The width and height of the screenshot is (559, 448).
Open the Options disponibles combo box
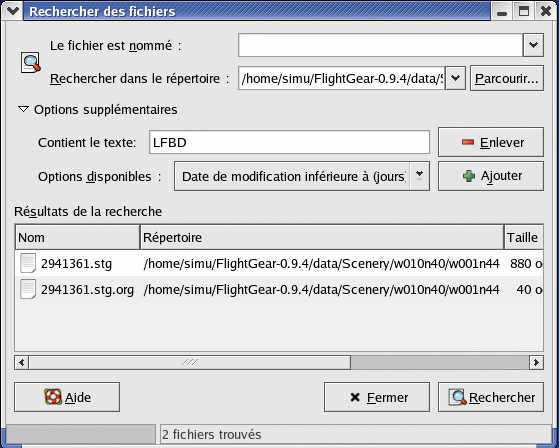pos(302,176)
